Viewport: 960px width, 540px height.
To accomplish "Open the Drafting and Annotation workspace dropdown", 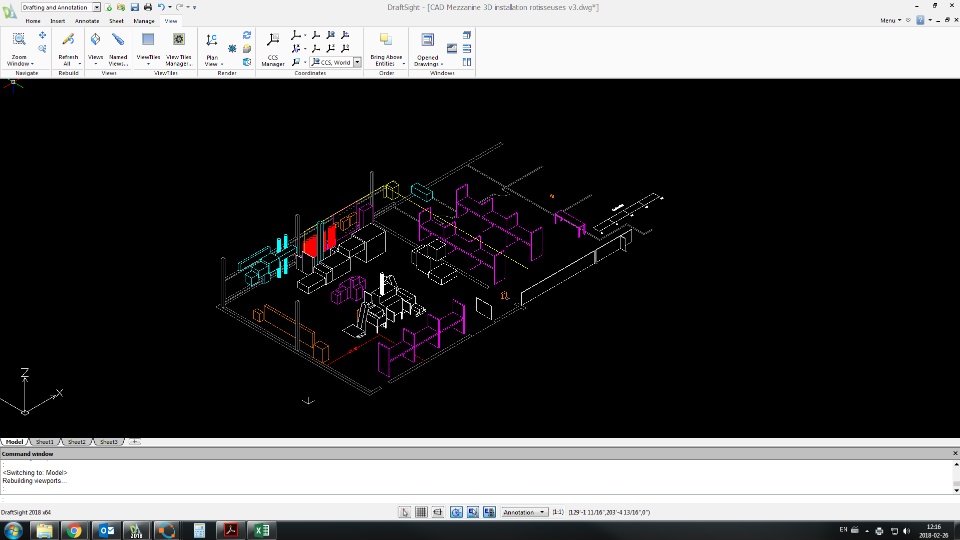I will (96, 7).
